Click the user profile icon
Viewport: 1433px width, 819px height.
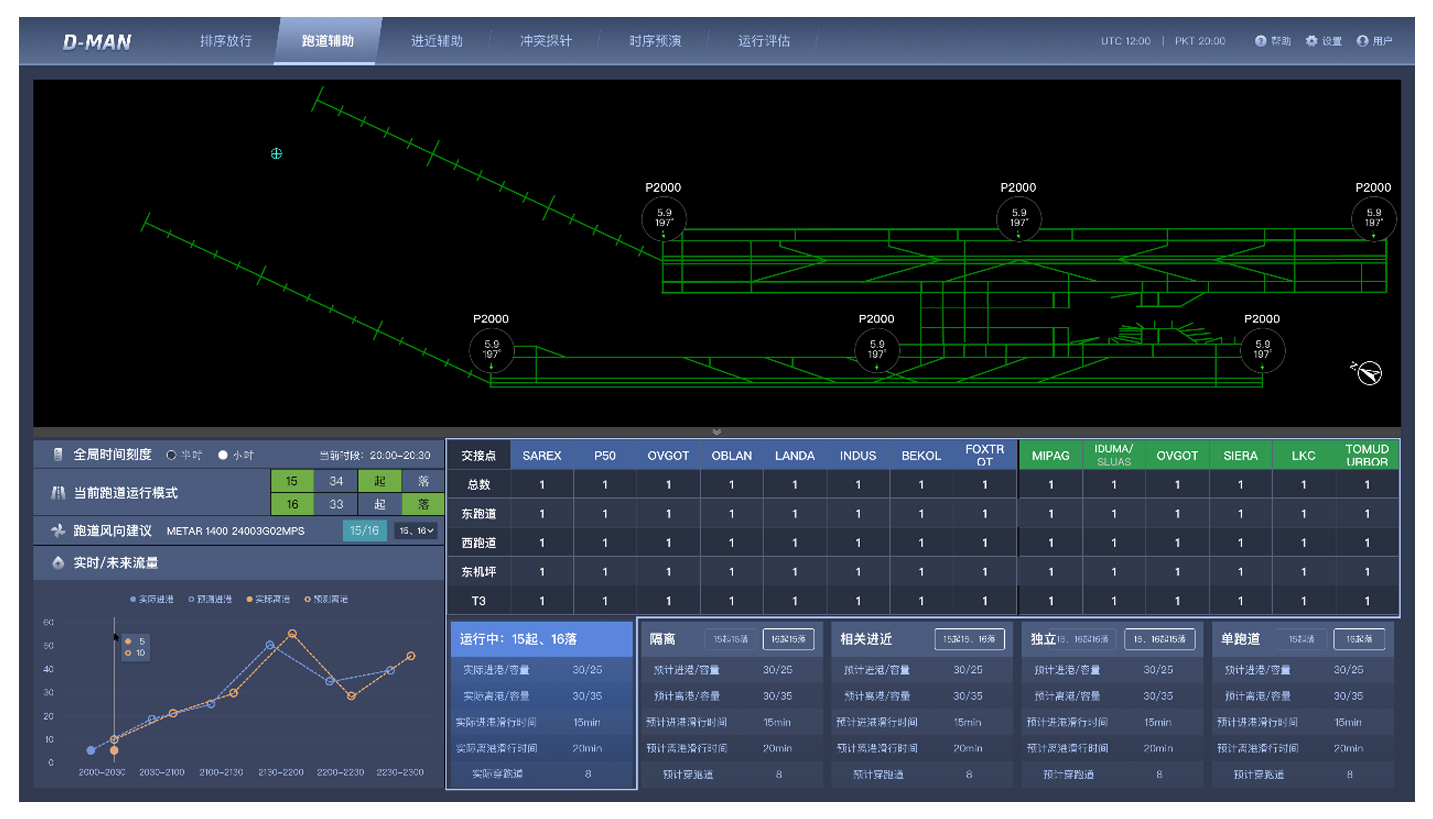pos(1362,41)
